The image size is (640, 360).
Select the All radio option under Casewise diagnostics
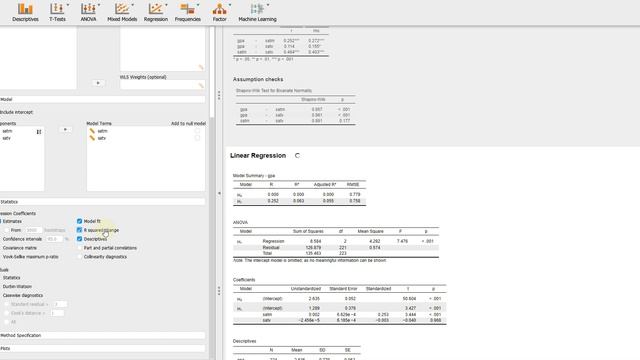tap(7, 322)
